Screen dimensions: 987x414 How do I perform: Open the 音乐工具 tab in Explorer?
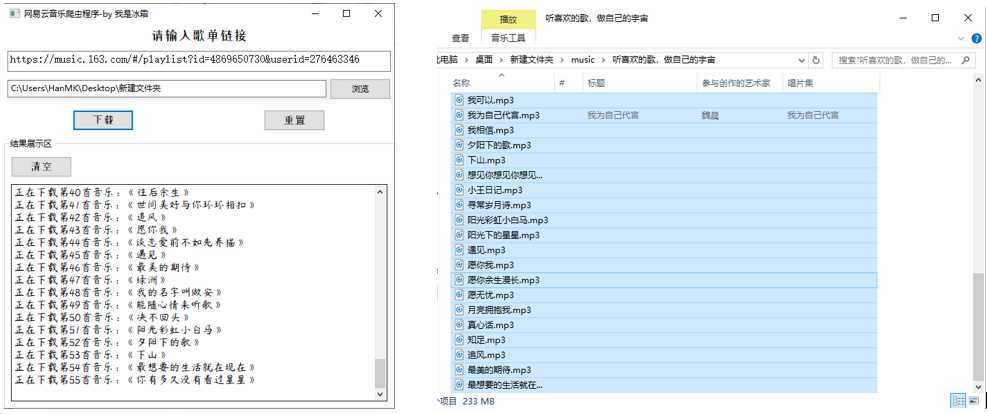click(508, 38)
